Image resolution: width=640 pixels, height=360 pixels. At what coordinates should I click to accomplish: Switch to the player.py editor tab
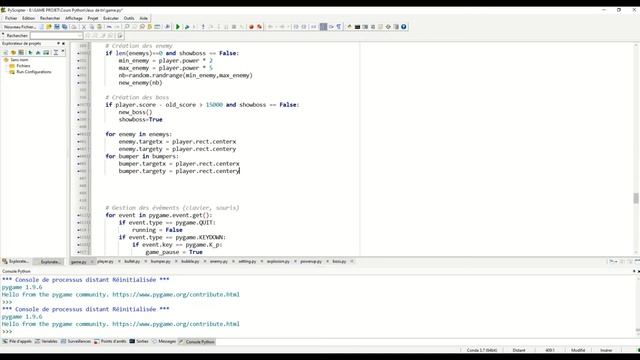click(105, 261)
